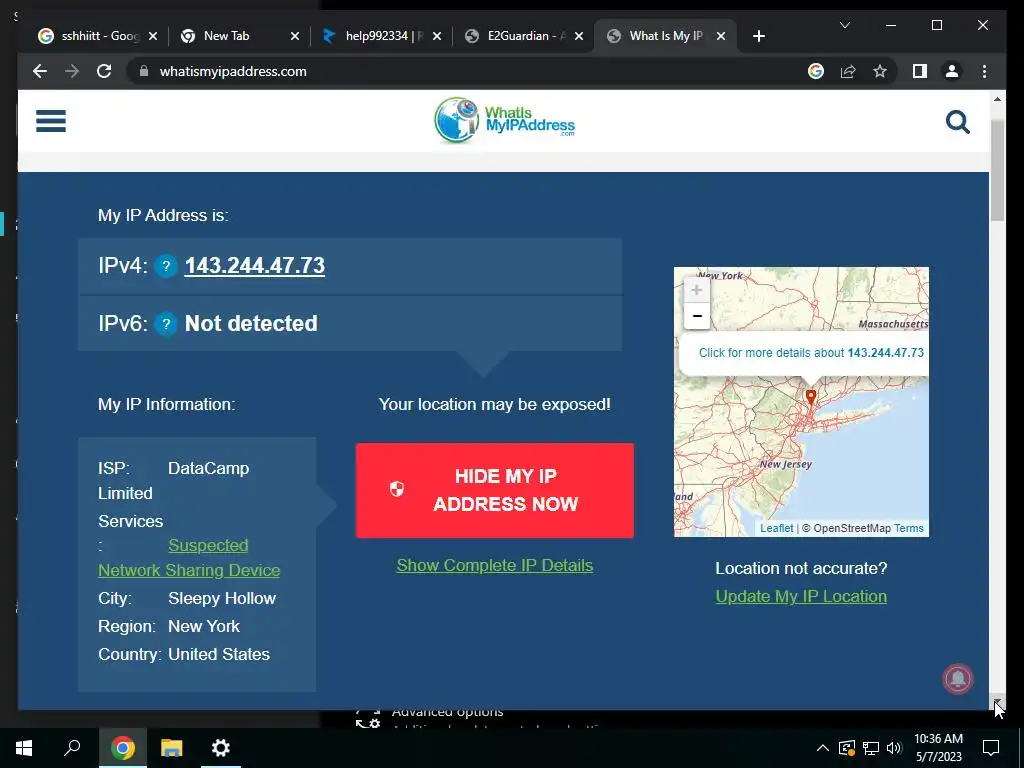Click the Google icon in address bar
The height and width of the screenshot is (768, 1024).
tap(816, 71)
